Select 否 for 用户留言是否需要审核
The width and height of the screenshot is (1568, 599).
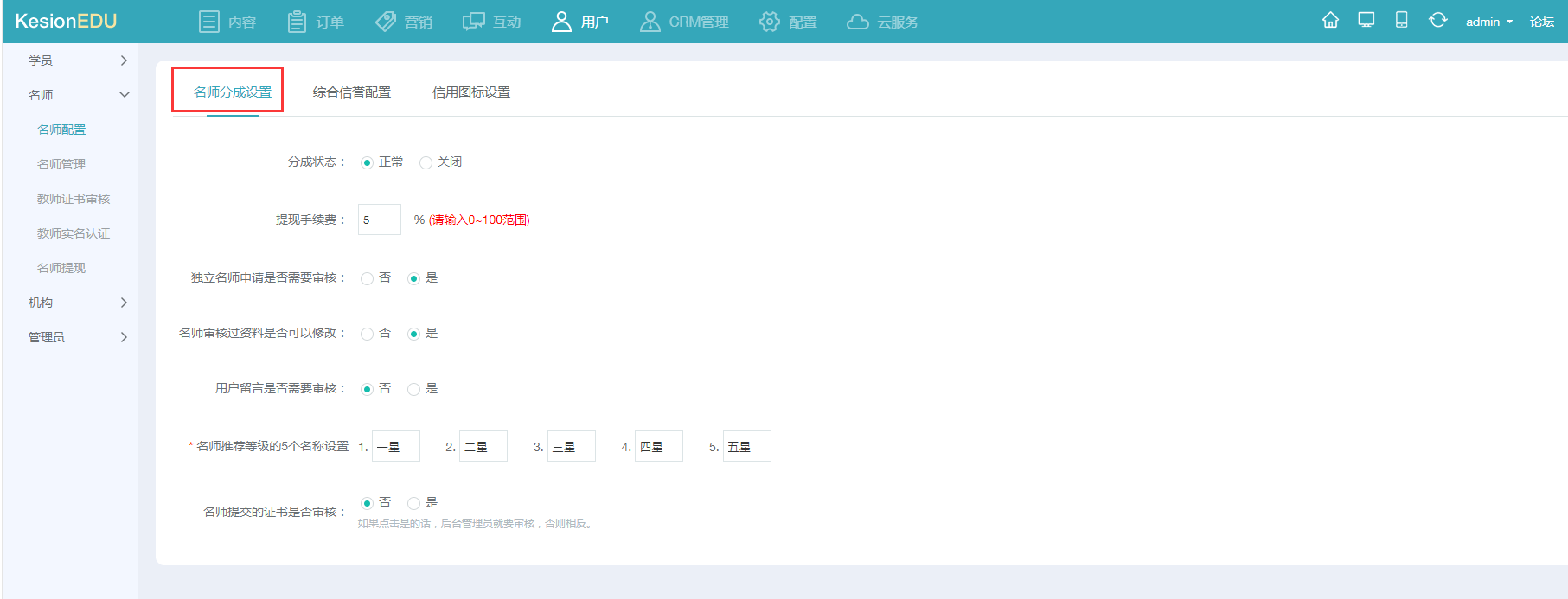point(367,389)
